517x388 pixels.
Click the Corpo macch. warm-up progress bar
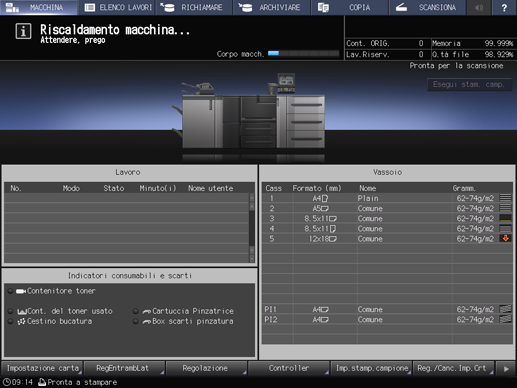click(304, 54)
